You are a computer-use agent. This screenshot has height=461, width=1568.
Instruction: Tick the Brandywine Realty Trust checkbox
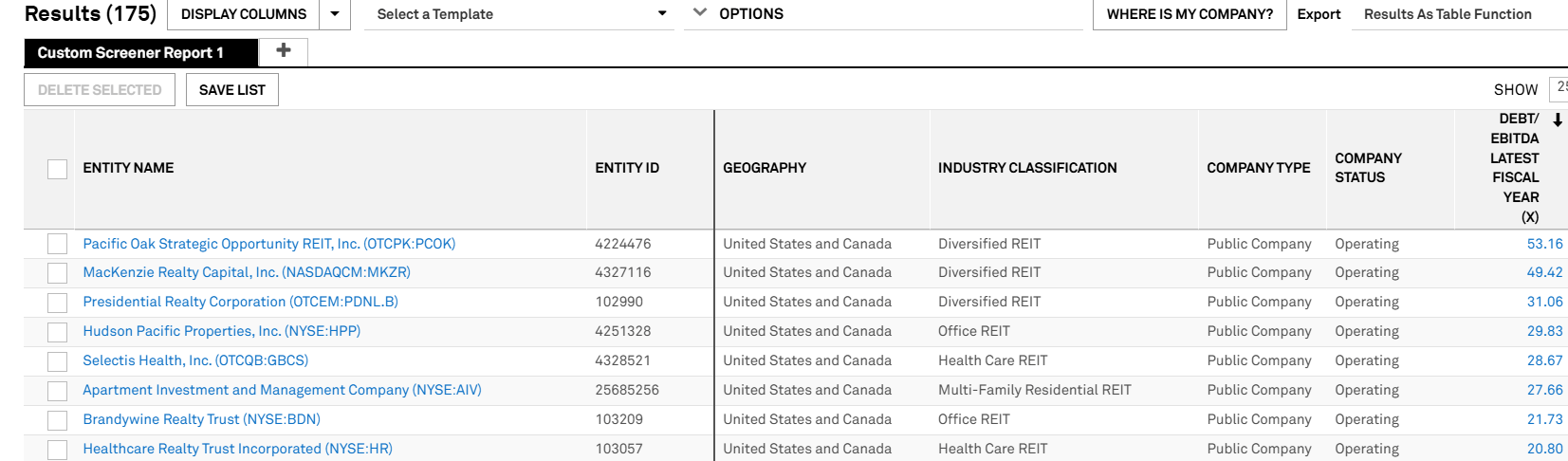point(58,420)
